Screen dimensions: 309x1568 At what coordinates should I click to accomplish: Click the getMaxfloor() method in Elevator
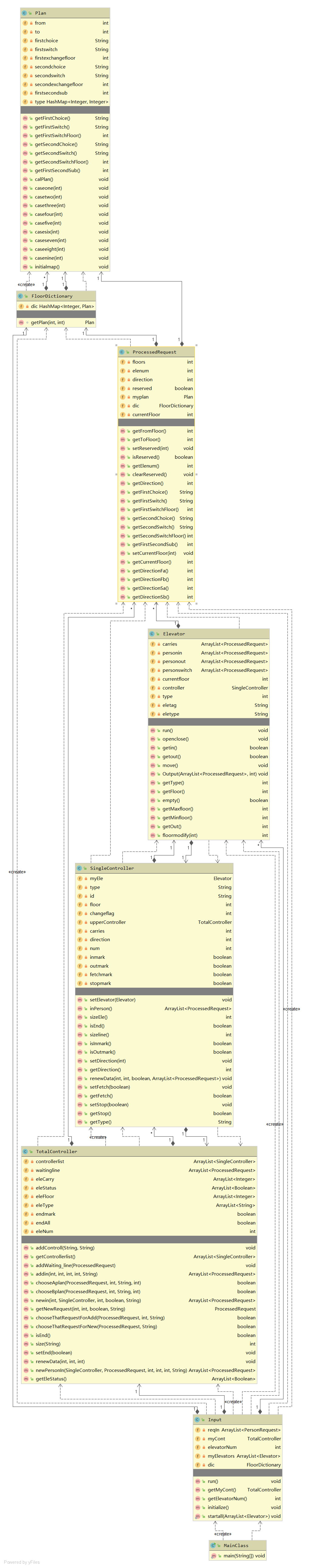point(209,809)
